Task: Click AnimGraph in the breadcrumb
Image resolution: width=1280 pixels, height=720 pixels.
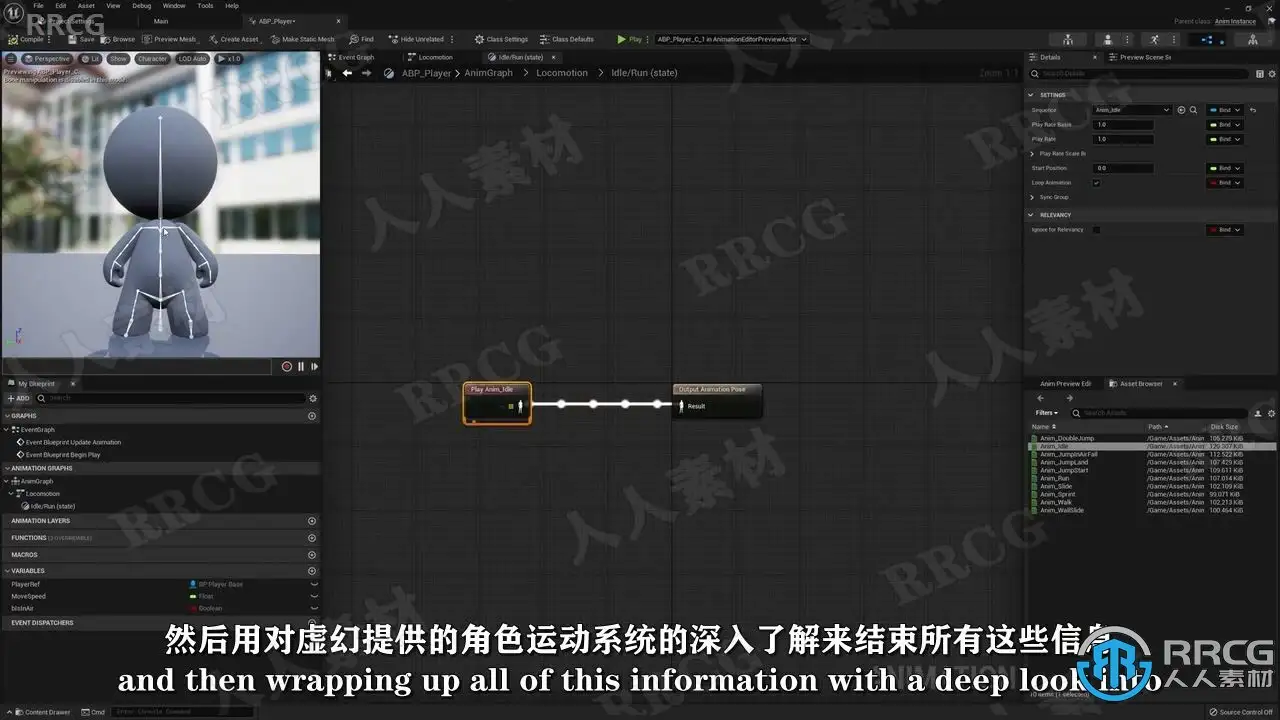Action: coord(489,73)
